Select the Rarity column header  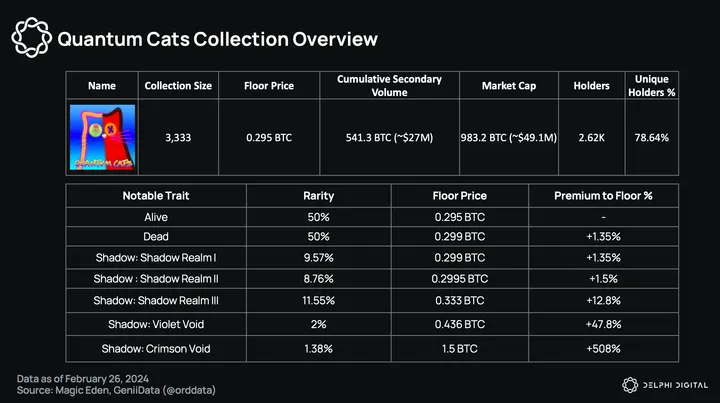click(x=319, y=195)
